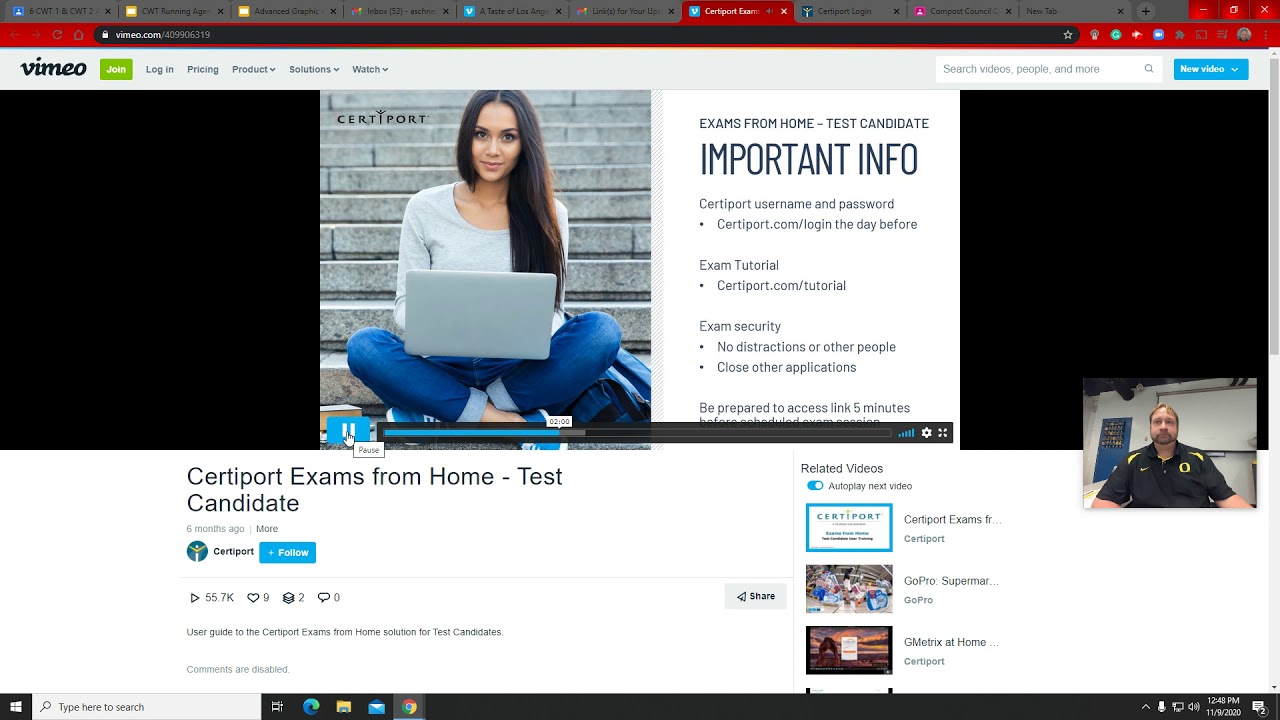Open the GMetrix at Home title link
The image size is (1280, 720).
point(951,642)
